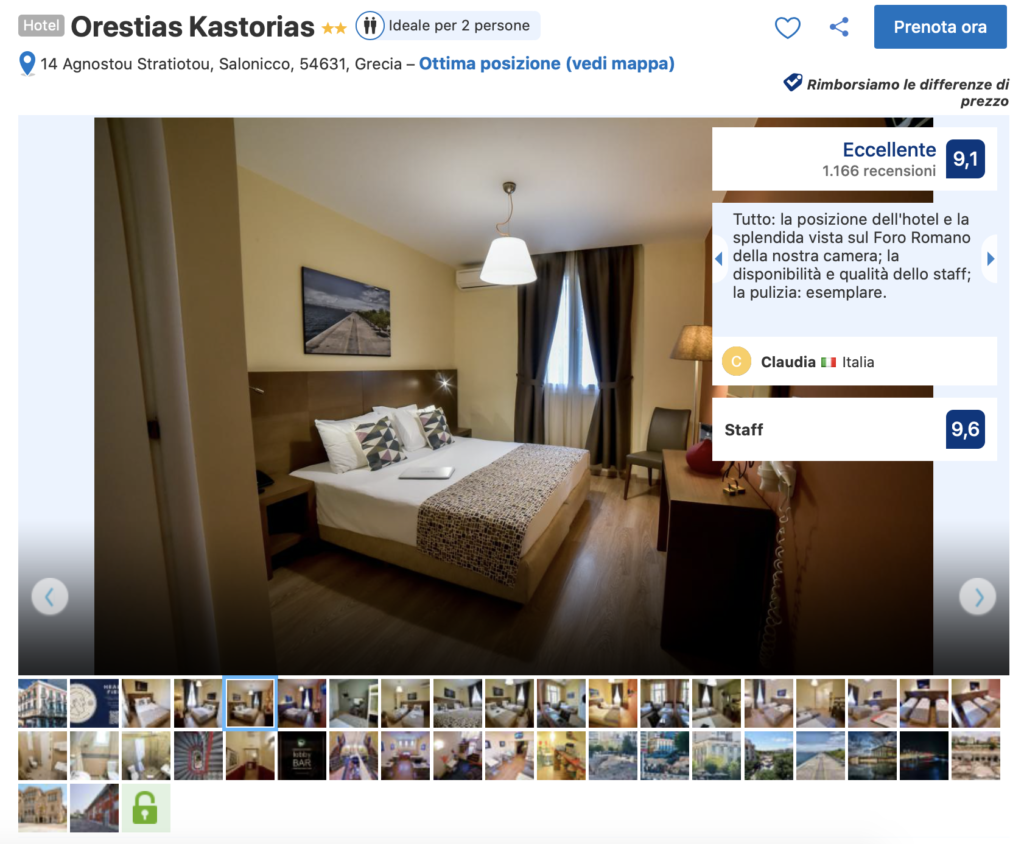
Task: Show next review with small right triangle
Action: [x=990, y=259]
